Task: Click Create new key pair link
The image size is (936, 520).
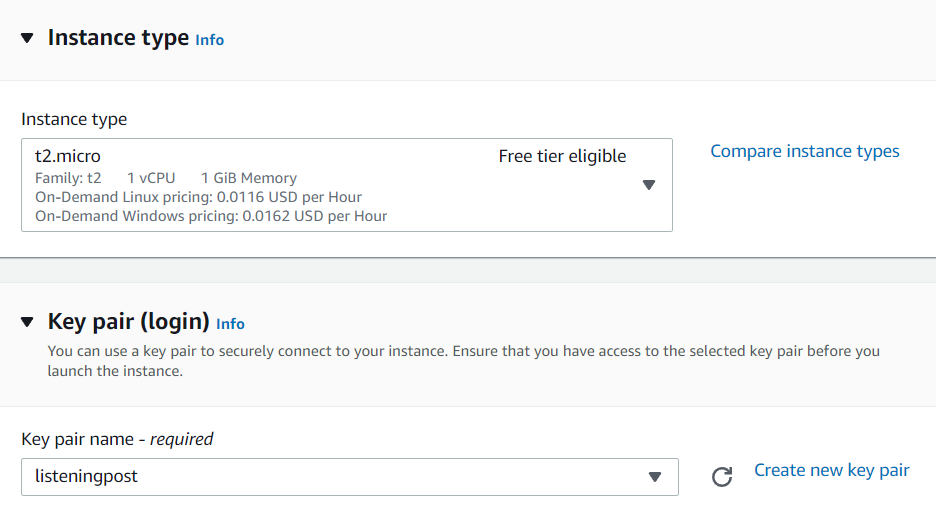Action: point(831,470)
